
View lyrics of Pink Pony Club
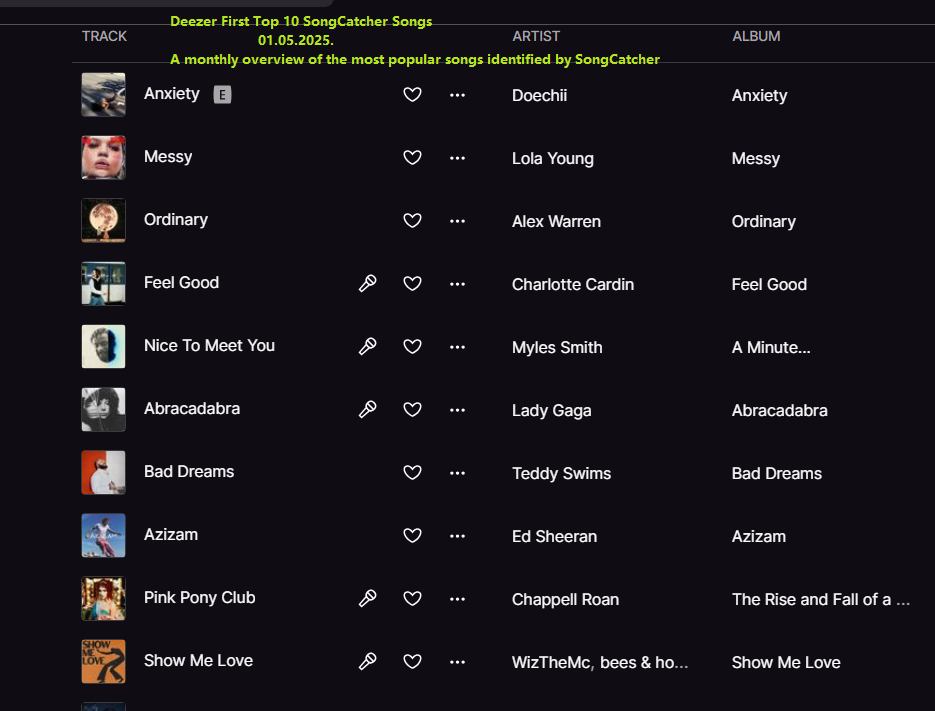pos(367,598)
